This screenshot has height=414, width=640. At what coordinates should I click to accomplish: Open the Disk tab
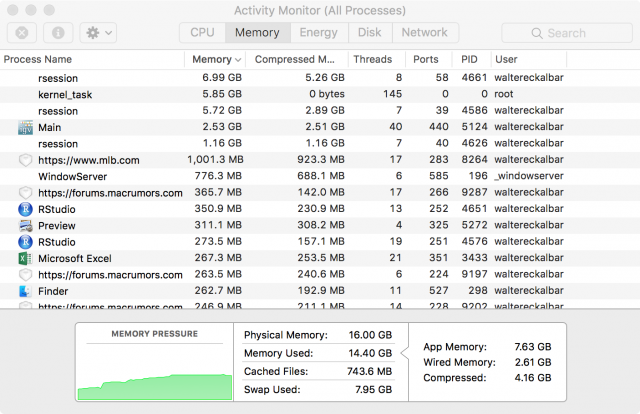point(369,32)
